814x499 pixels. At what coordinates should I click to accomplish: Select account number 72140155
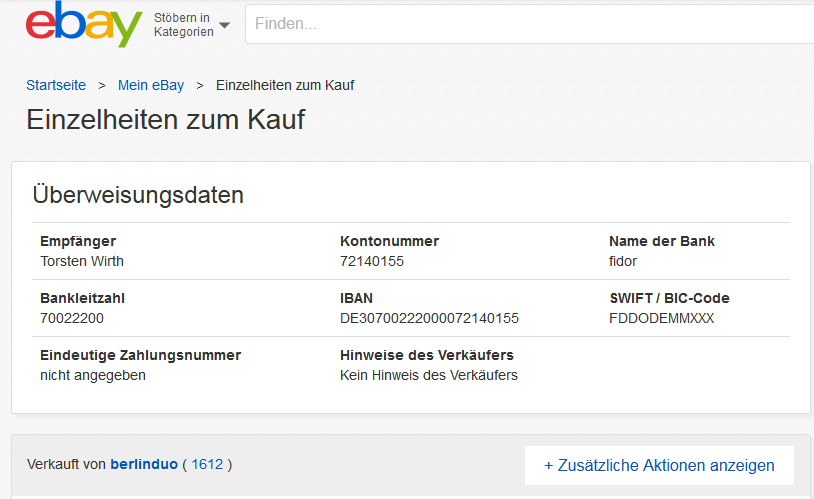pyautogui.click(x=372, y=261)
